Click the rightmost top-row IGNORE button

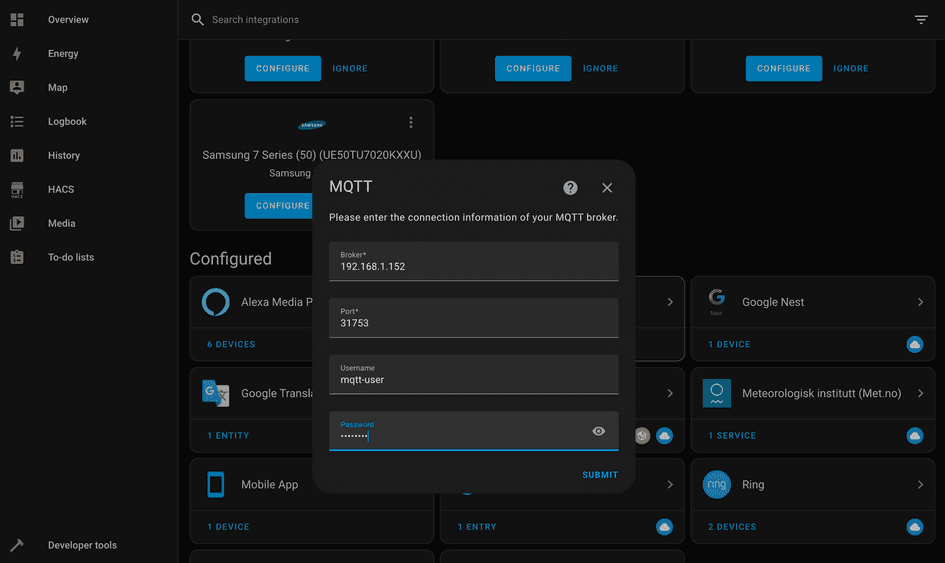[x=850, y=68]
